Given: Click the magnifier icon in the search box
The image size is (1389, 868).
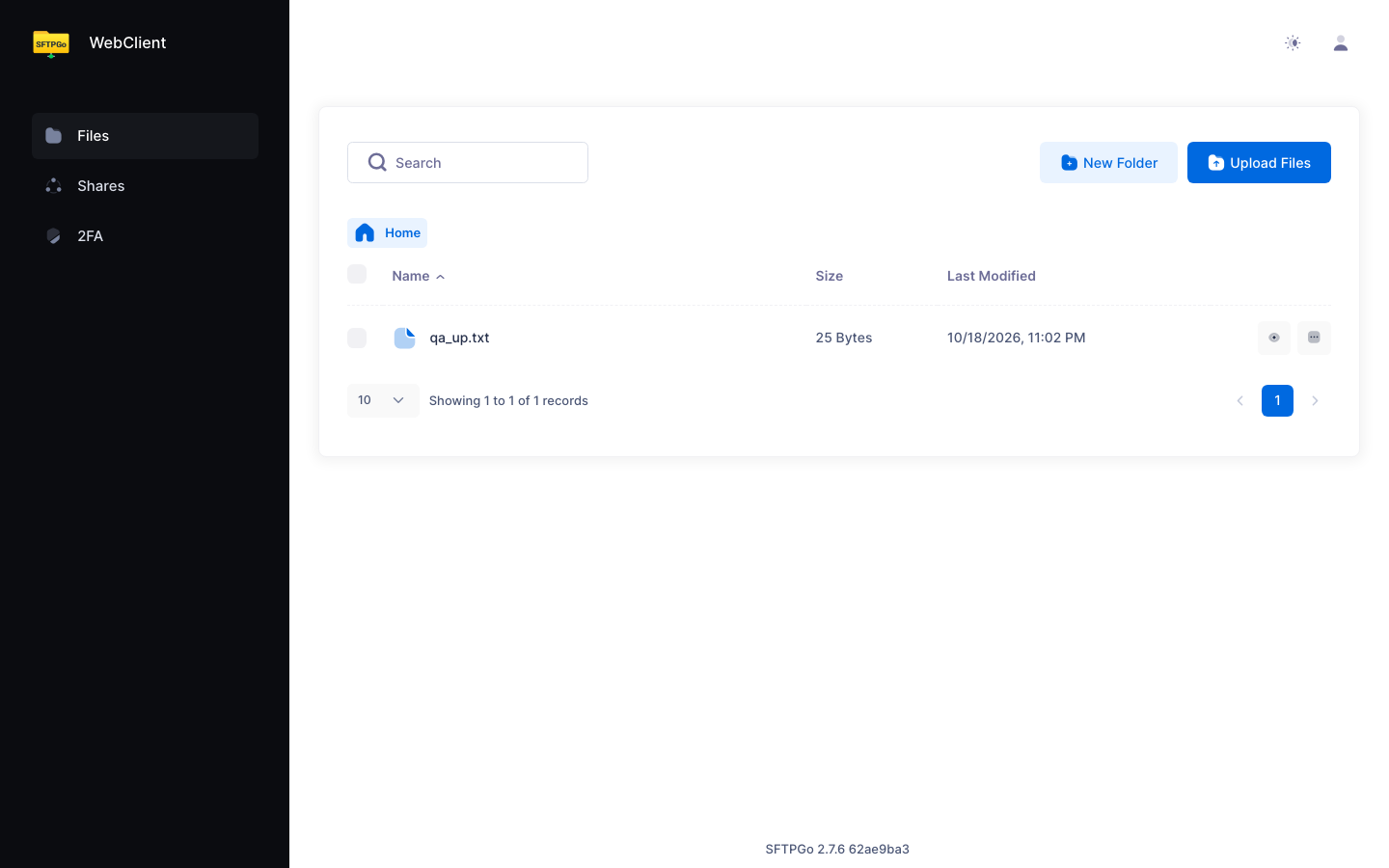Looking at the screenshot, I should 377,162.
